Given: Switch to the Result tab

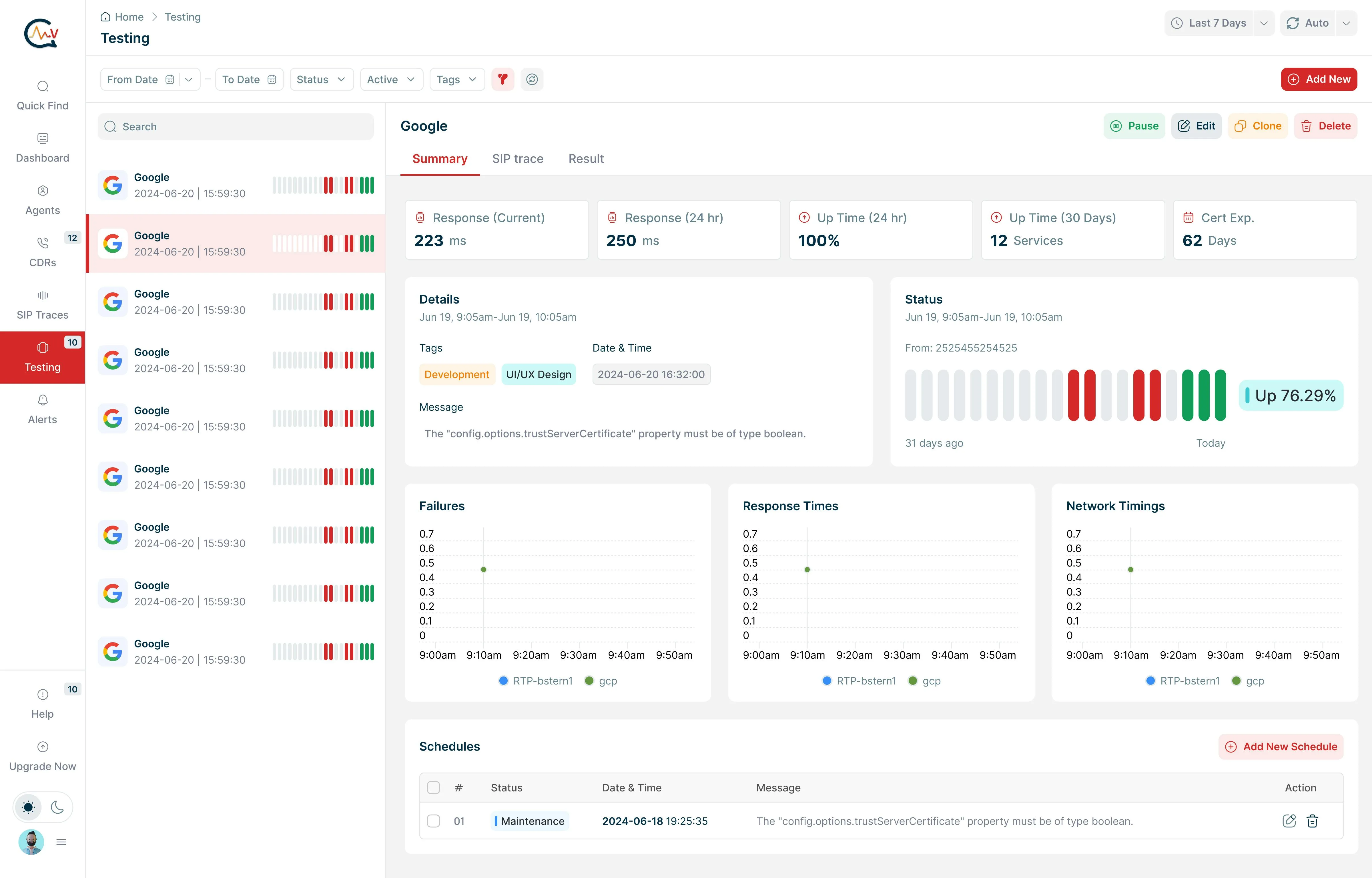Looking at the screenshot, I should coord(586,159).
